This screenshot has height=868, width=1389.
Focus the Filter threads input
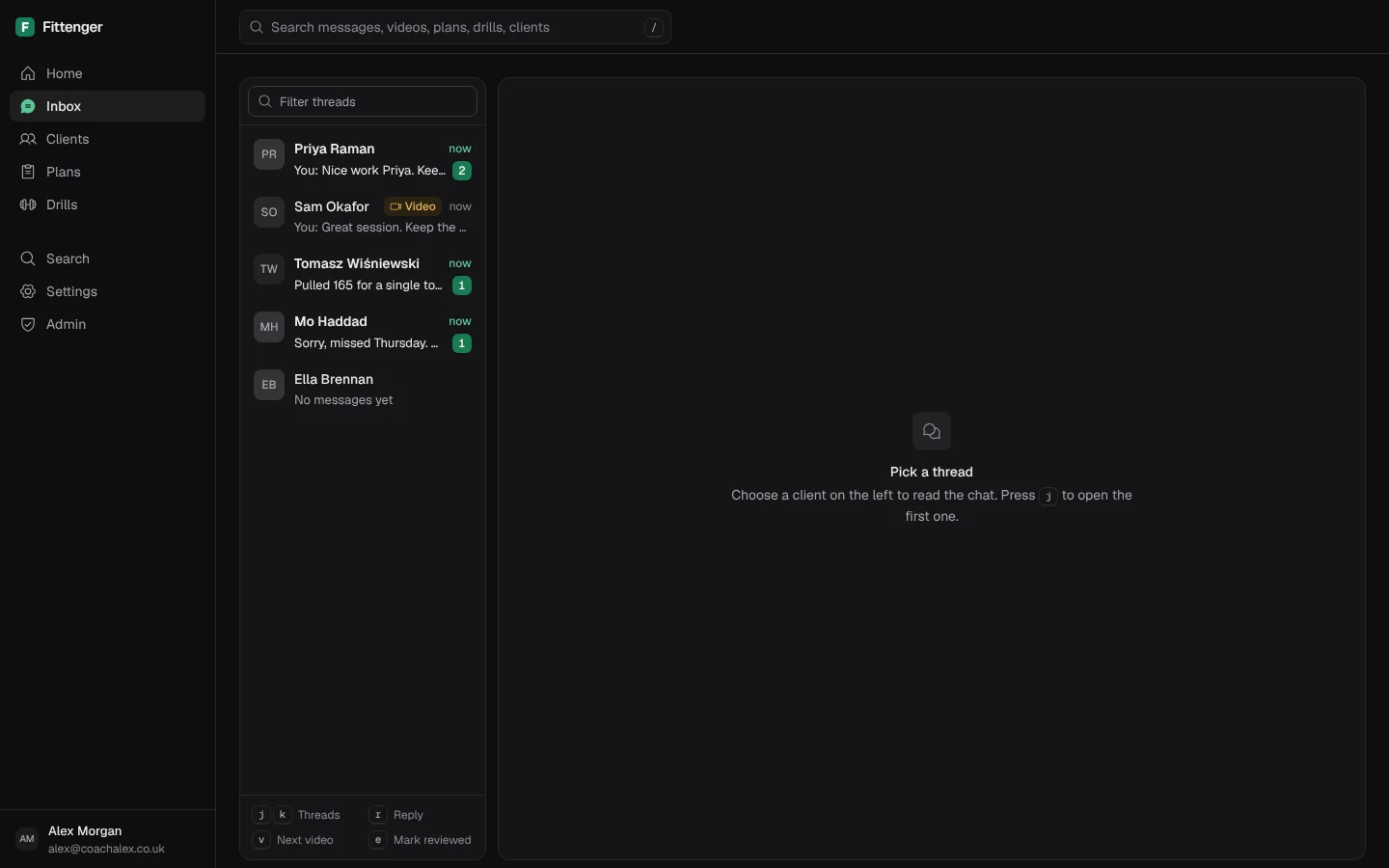[363, 101]
